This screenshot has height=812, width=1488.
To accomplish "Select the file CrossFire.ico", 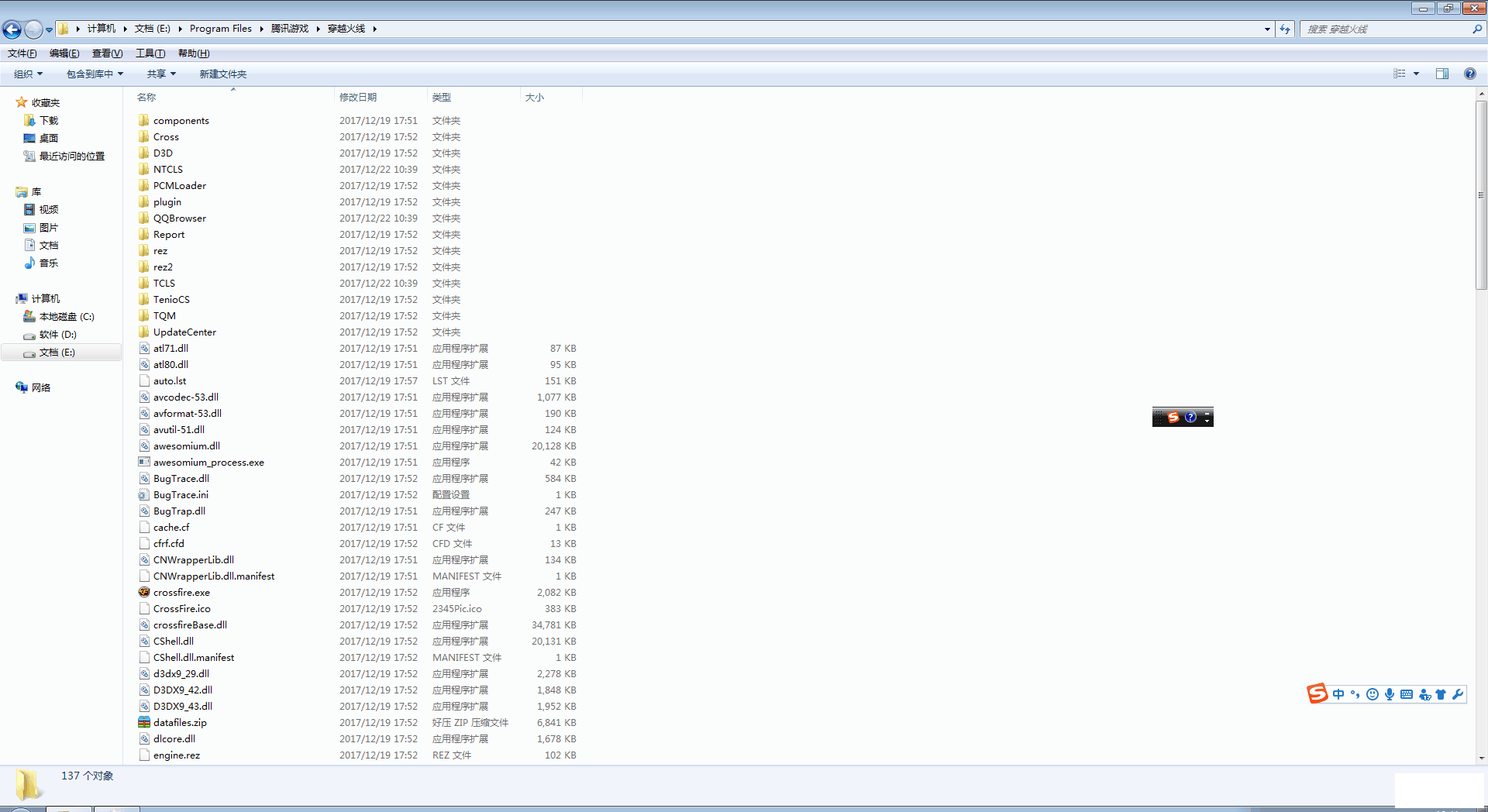I will pos(182,608).
